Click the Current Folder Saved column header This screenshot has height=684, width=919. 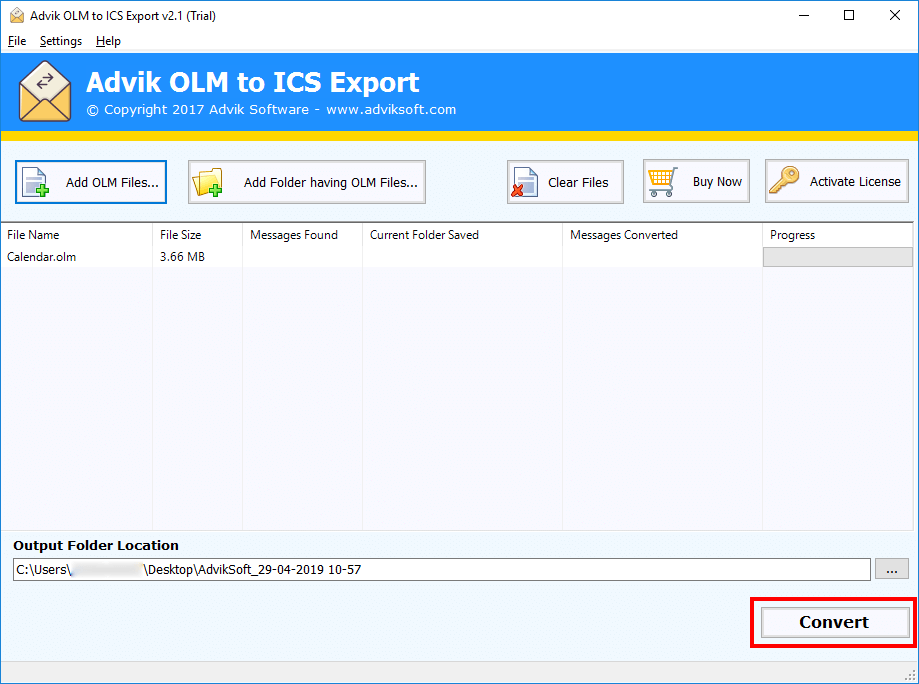(x=462, y=235)
